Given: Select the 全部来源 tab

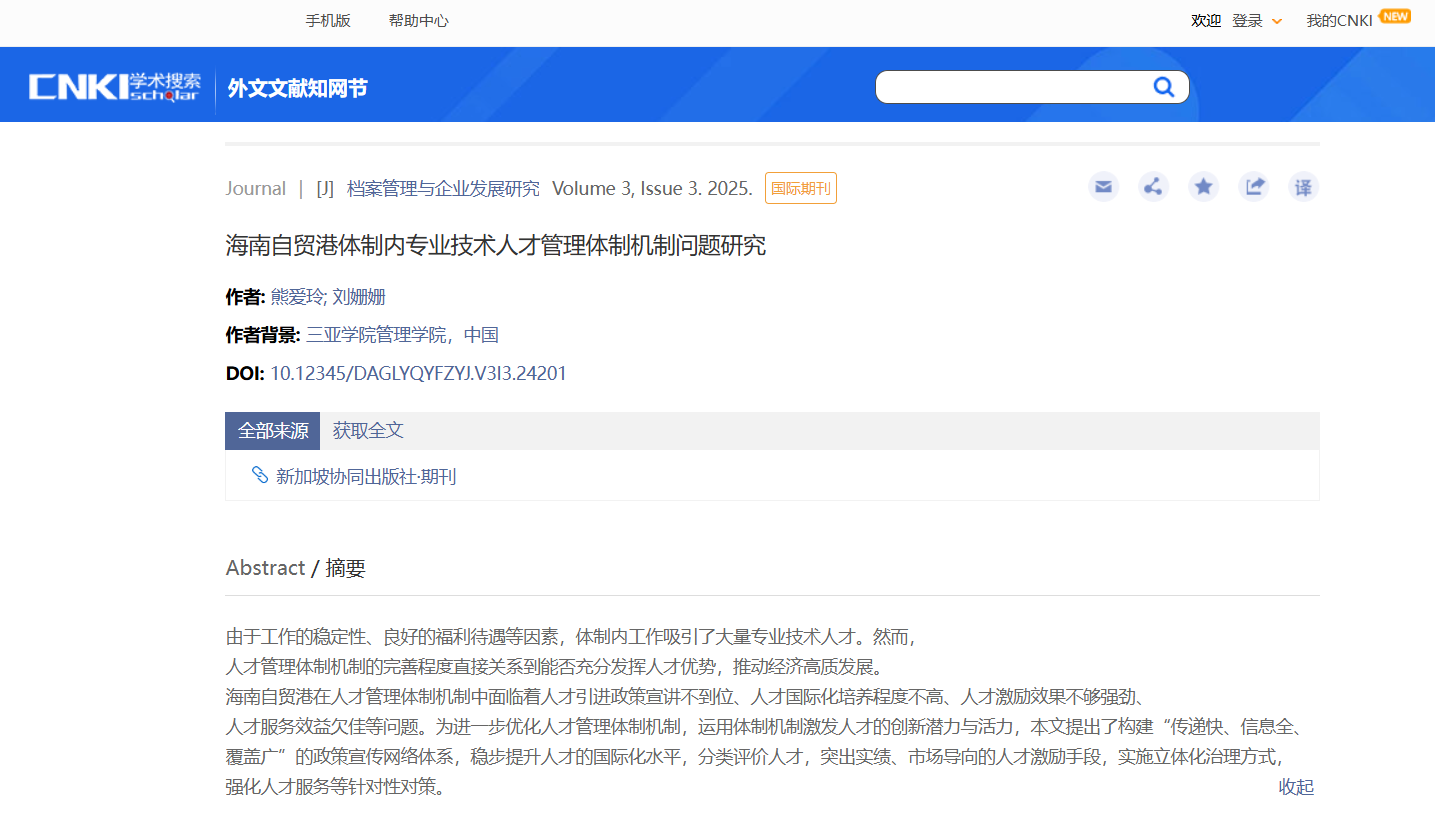Looking at the screenshot, I should pos(273,431).
